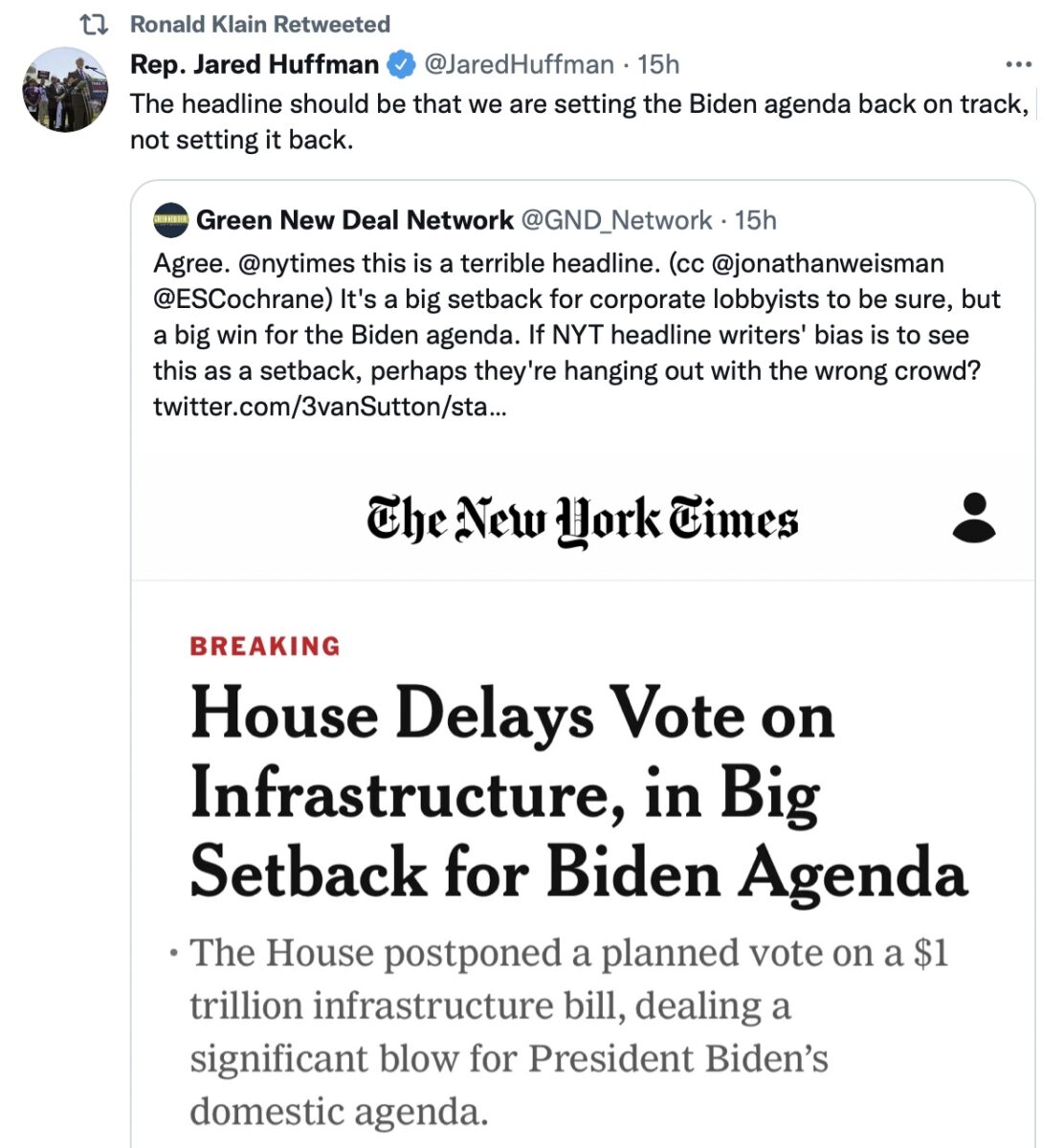This screenshot has height=1148, width=1064.
Task: Click the BREAKING label in the NYT screenshot
Action: 263,647
